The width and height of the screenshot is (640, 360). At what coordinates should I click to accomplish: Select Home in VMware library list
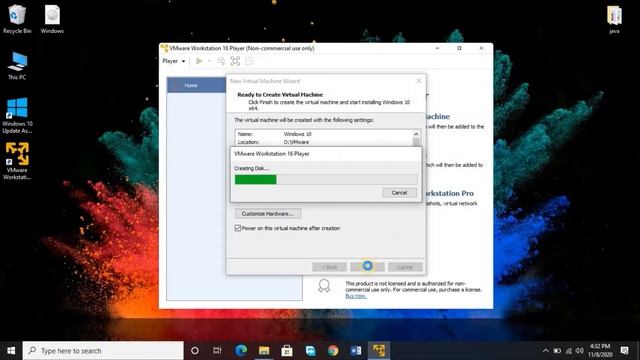coord(197,85)
